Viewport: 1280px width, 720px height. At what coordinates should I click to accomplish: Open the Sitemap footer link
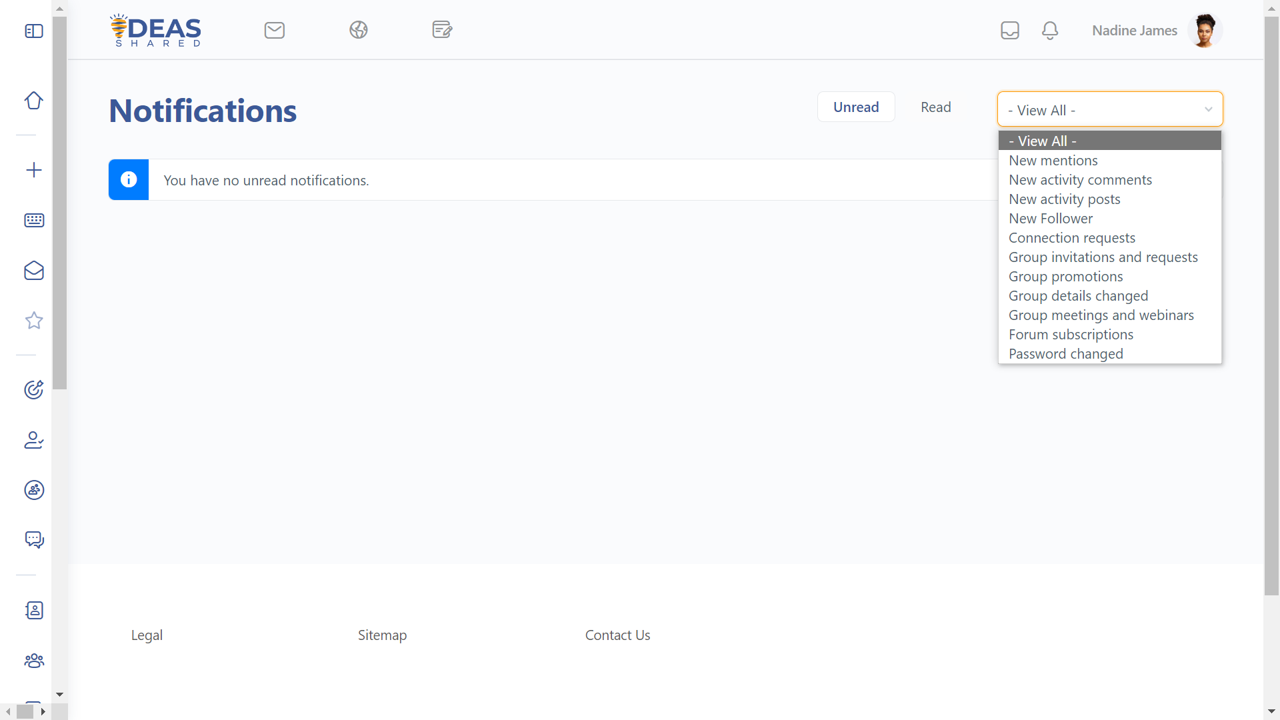click(x=382, y=635)
